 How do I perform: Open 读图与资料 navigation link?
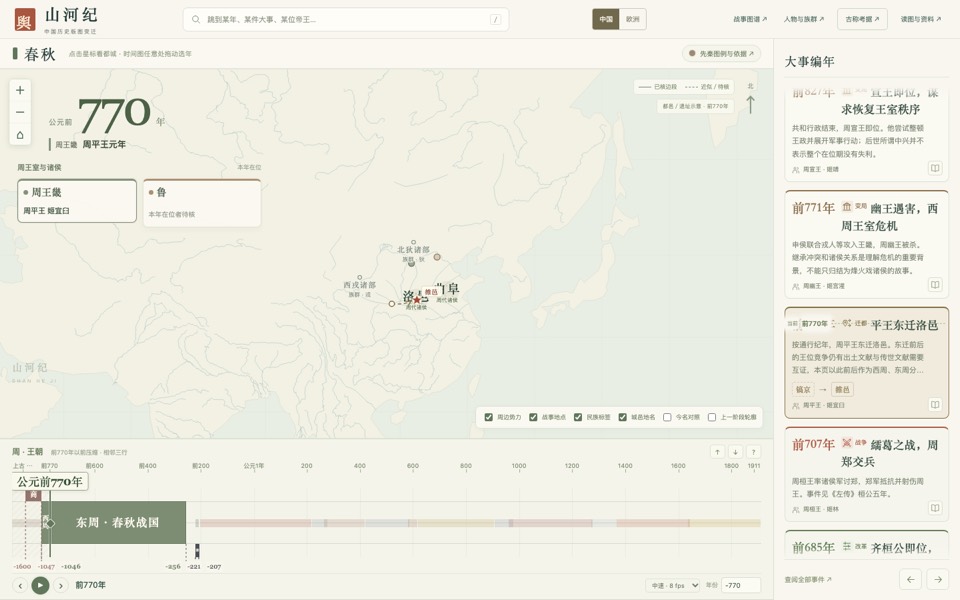[921, 19]
